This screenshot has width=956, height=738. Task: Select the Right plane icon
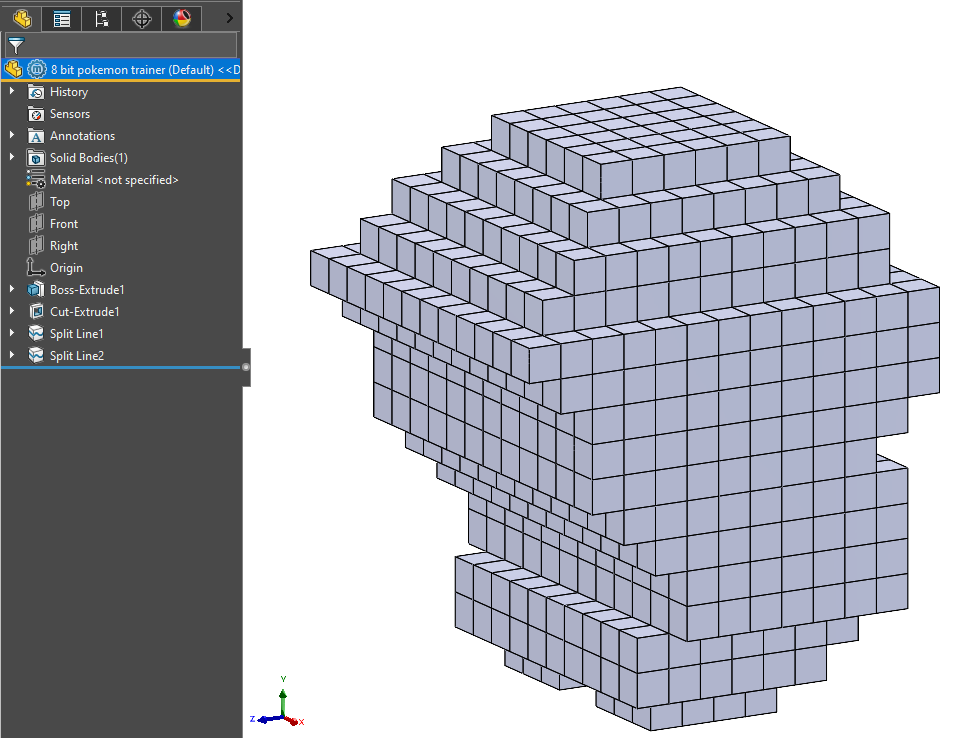[x=36, y=245]
